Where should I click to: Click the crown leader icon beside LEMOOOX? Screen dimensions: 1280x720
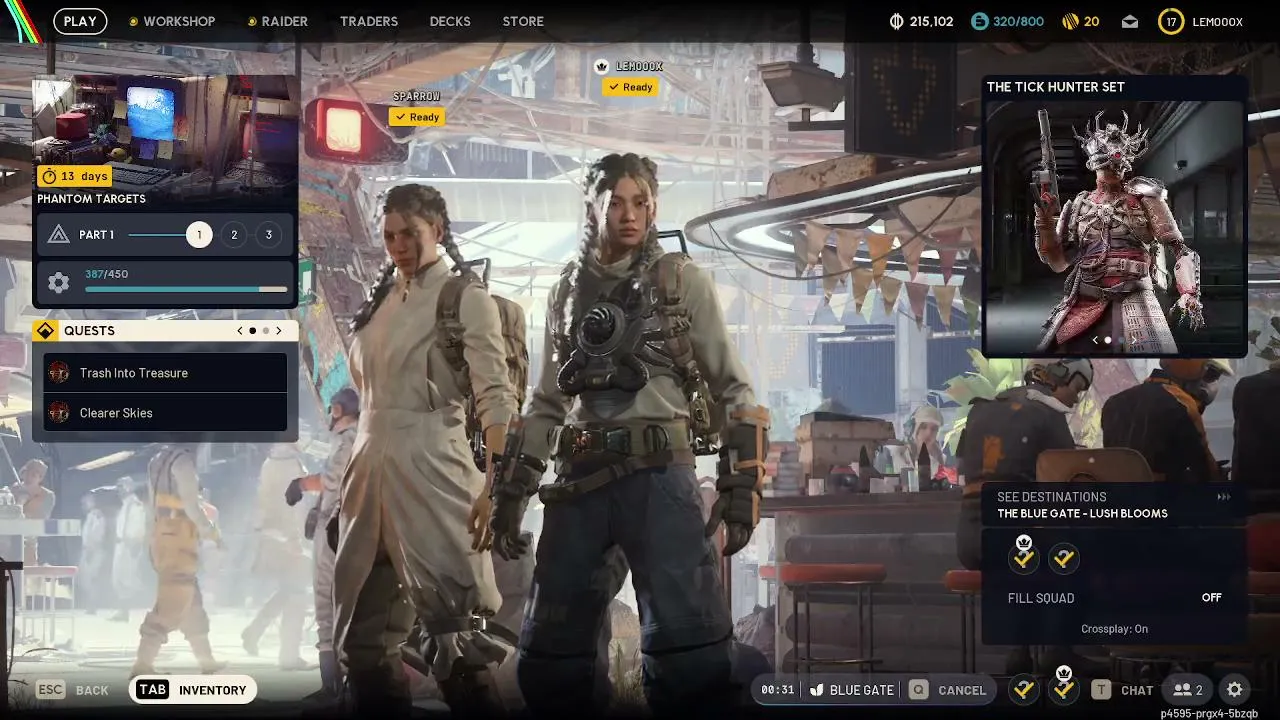[x=602, y=66]
